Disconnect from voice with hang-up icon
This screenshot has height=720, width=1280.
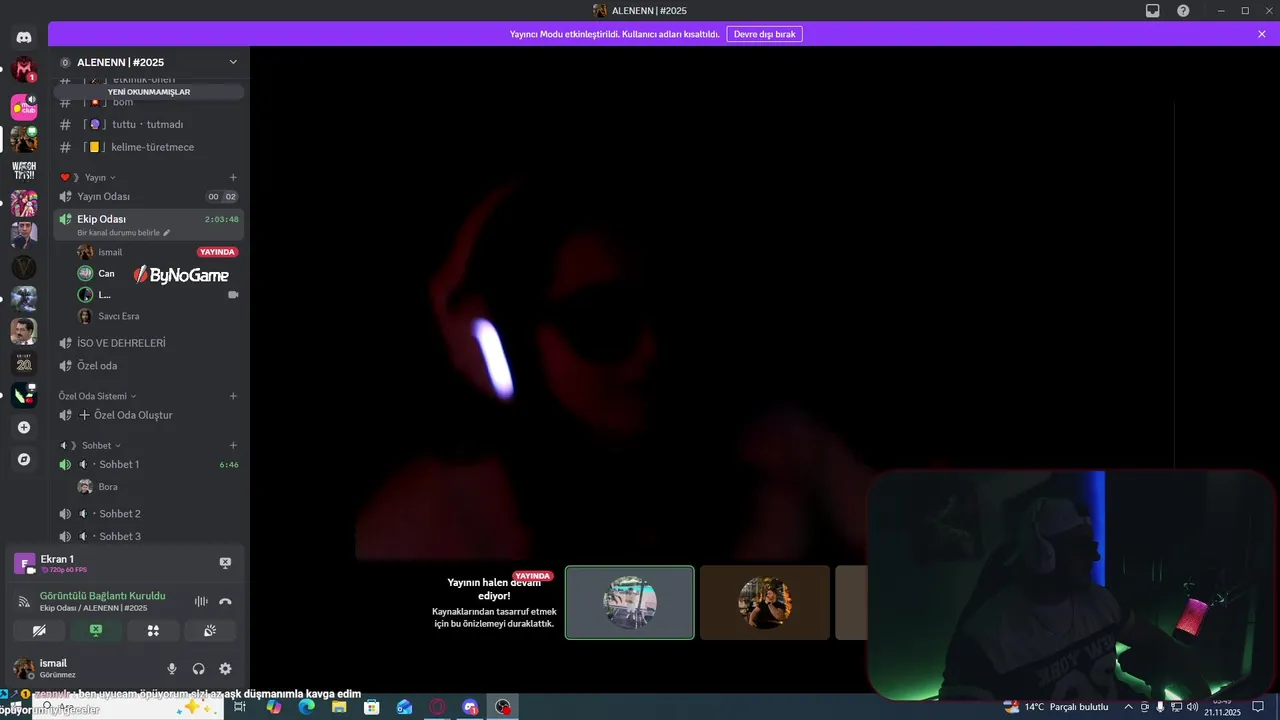coord(225,601)
